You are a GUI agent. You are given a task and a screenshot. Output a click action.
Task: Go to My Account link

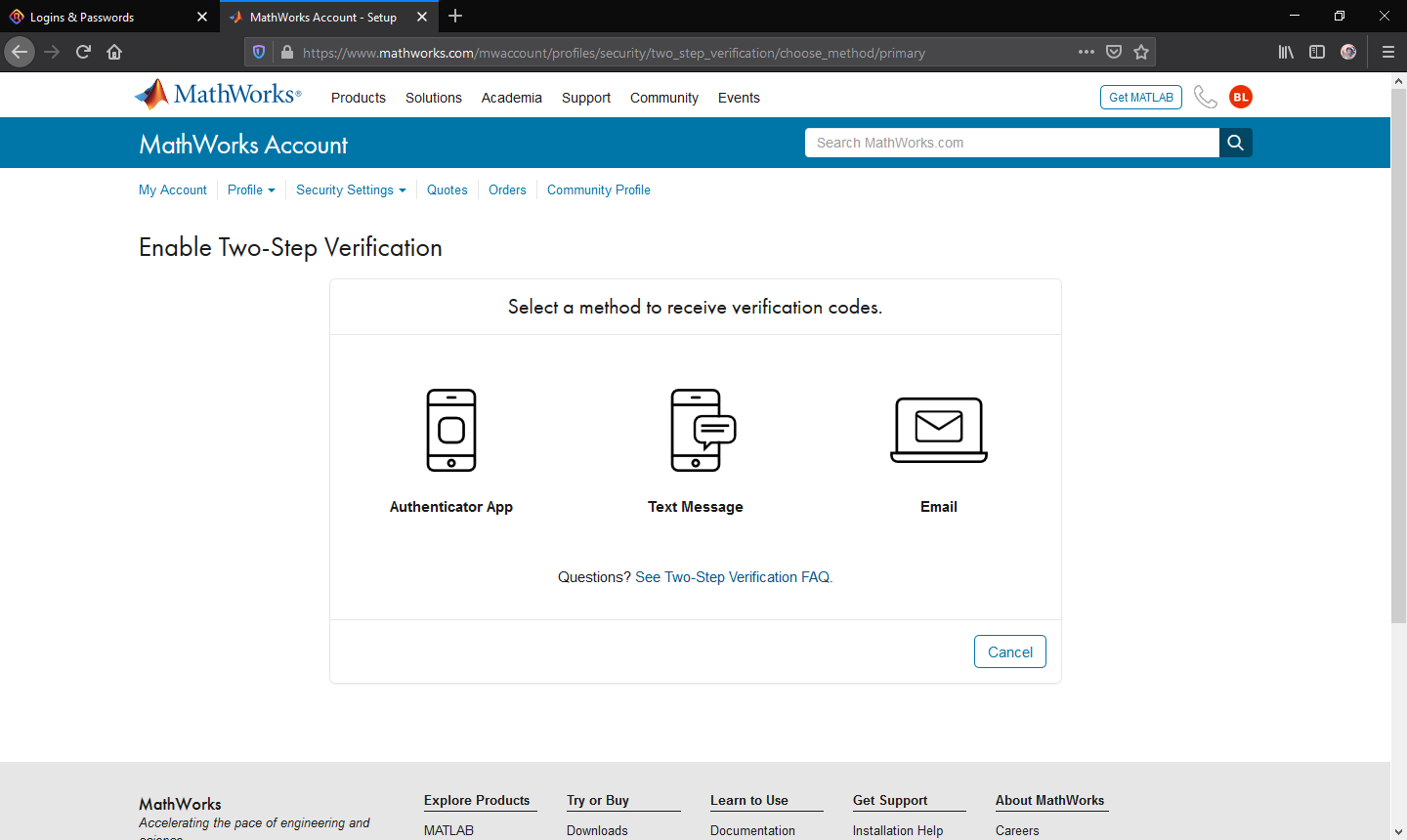pyautogui.click(x=173, y=189)
